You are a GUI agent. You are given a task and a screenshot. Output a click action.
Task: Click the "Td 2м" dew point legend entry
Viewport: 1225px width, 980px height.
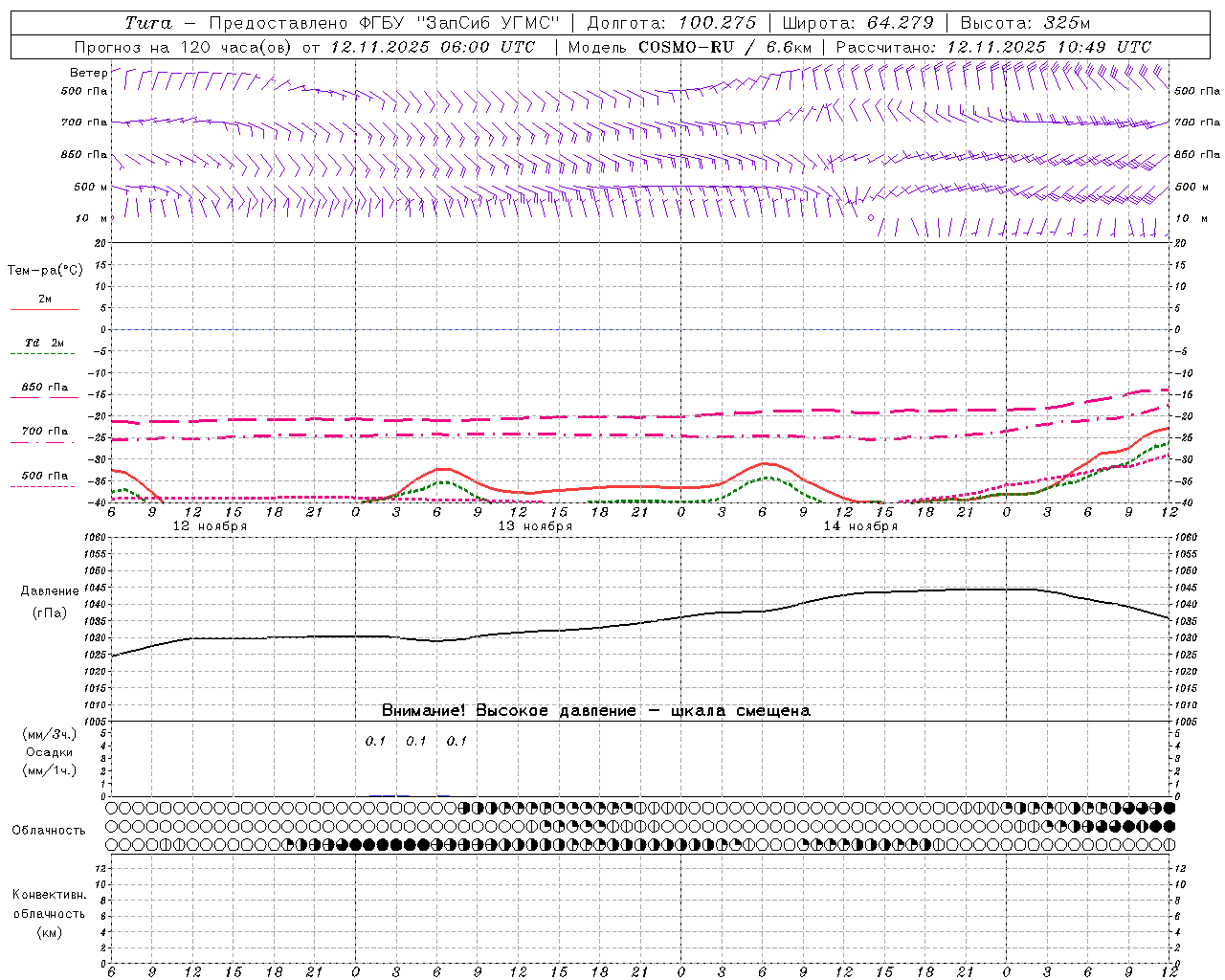[45, 343]
